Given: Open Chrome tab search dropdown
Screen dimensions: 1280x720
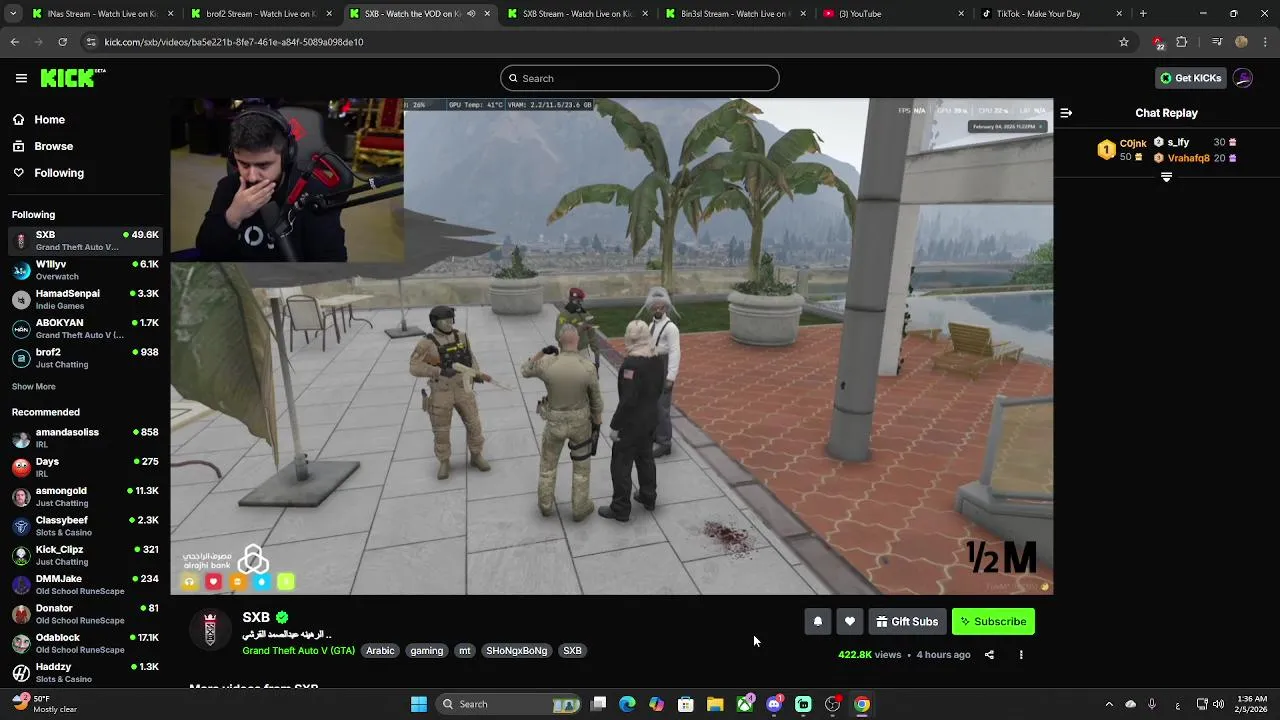Looking at the screenshot, I should 13,14.
